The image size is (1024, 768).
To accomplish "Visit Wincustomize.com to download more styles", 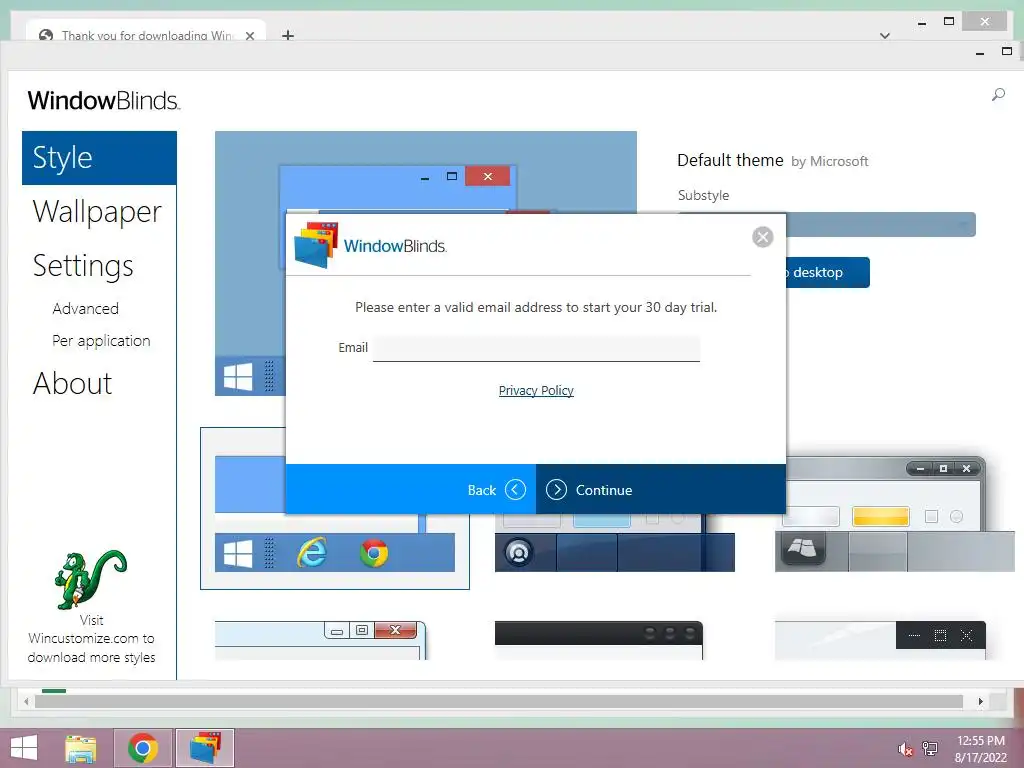I will (91, 639).
